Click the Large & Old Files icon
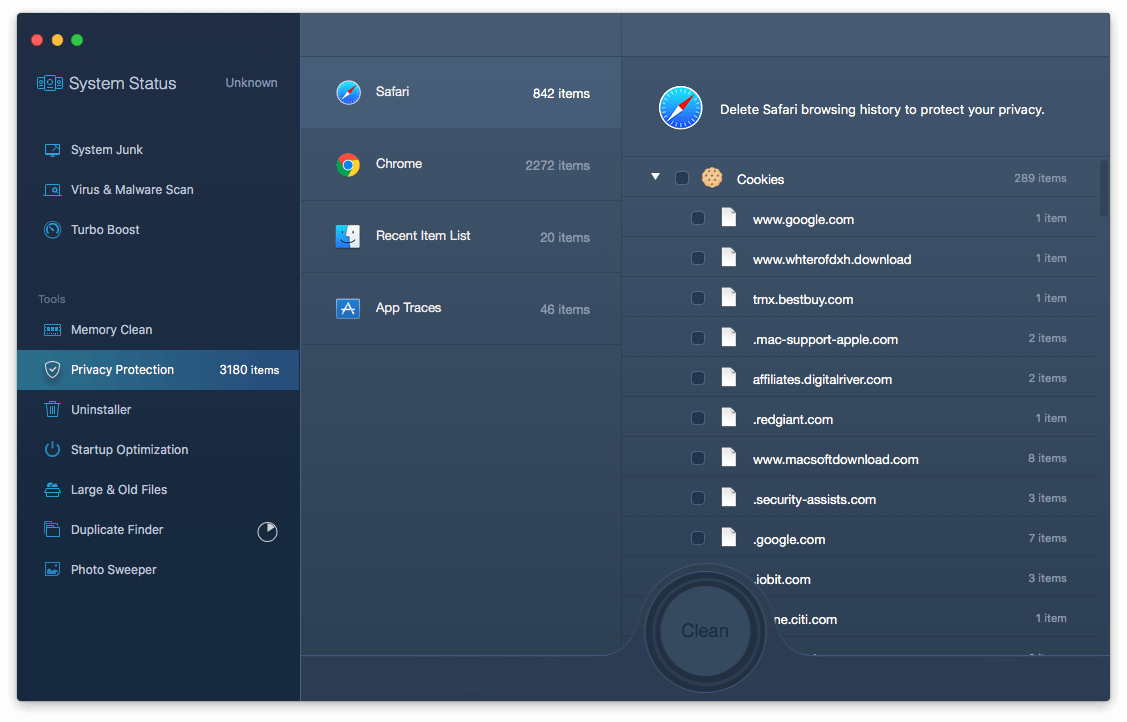This screenshot has width=1127, height=722. (52, 490)
